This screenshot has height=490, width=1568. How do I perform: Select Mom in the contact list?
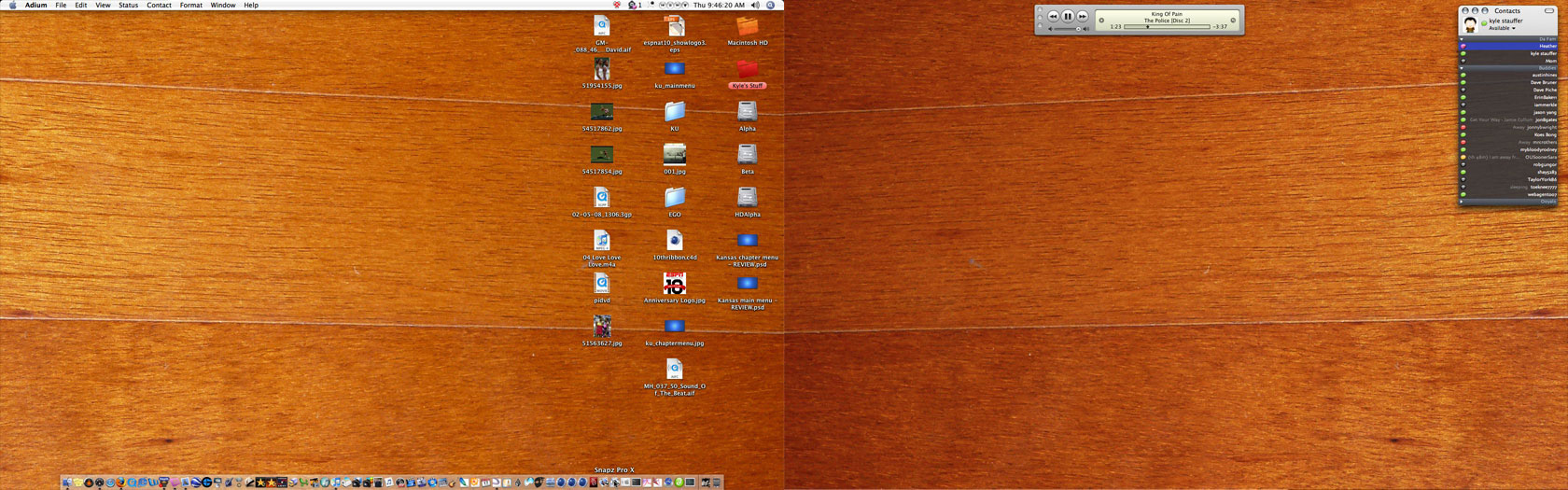point(1508,61)
